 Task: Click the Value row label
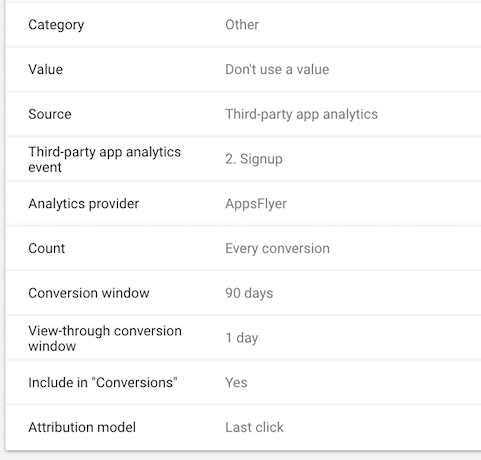(45, 69)
